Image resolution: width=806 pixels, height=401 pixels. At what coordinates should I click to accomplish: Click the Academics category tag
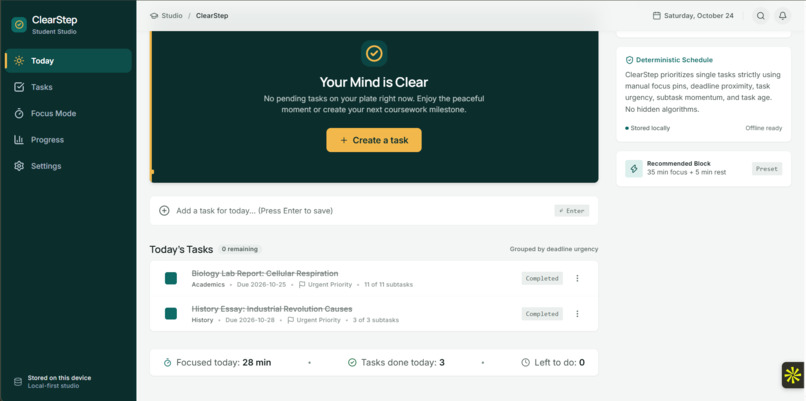click(208, 284)
